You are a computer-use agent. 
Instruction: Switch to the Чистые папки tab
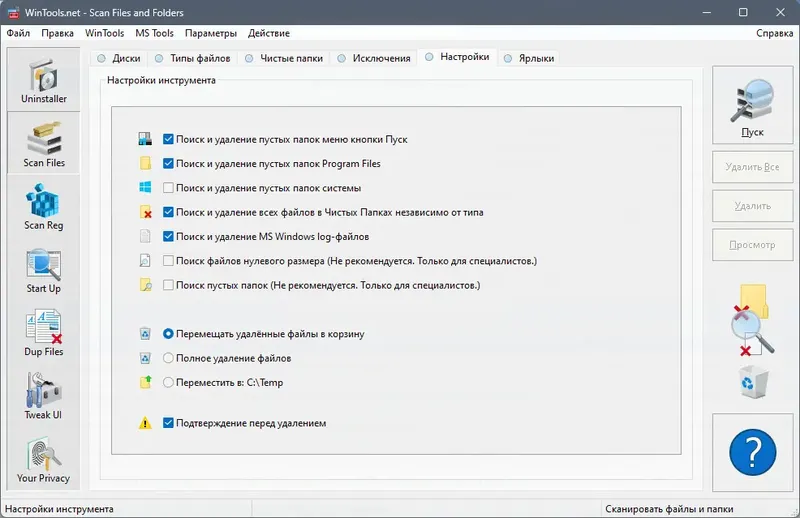284,58
